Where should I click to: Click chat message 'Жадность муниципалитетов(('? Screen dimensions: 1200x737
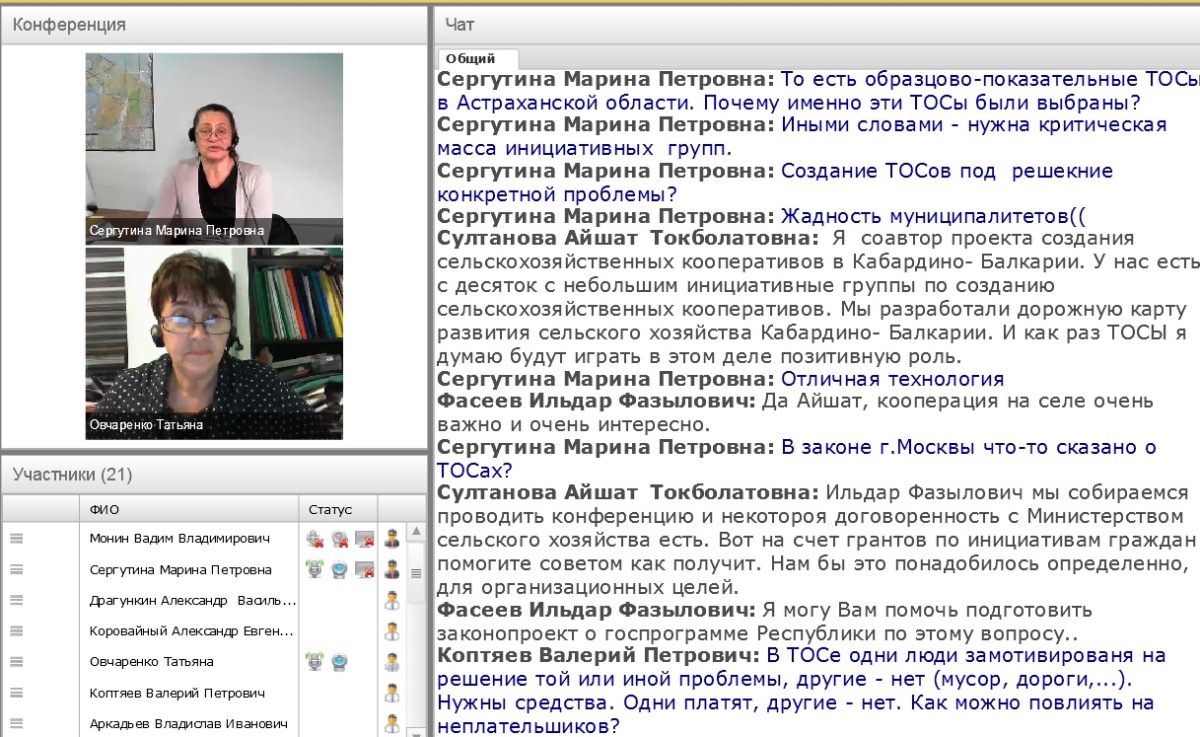click(x=933, y=216)
